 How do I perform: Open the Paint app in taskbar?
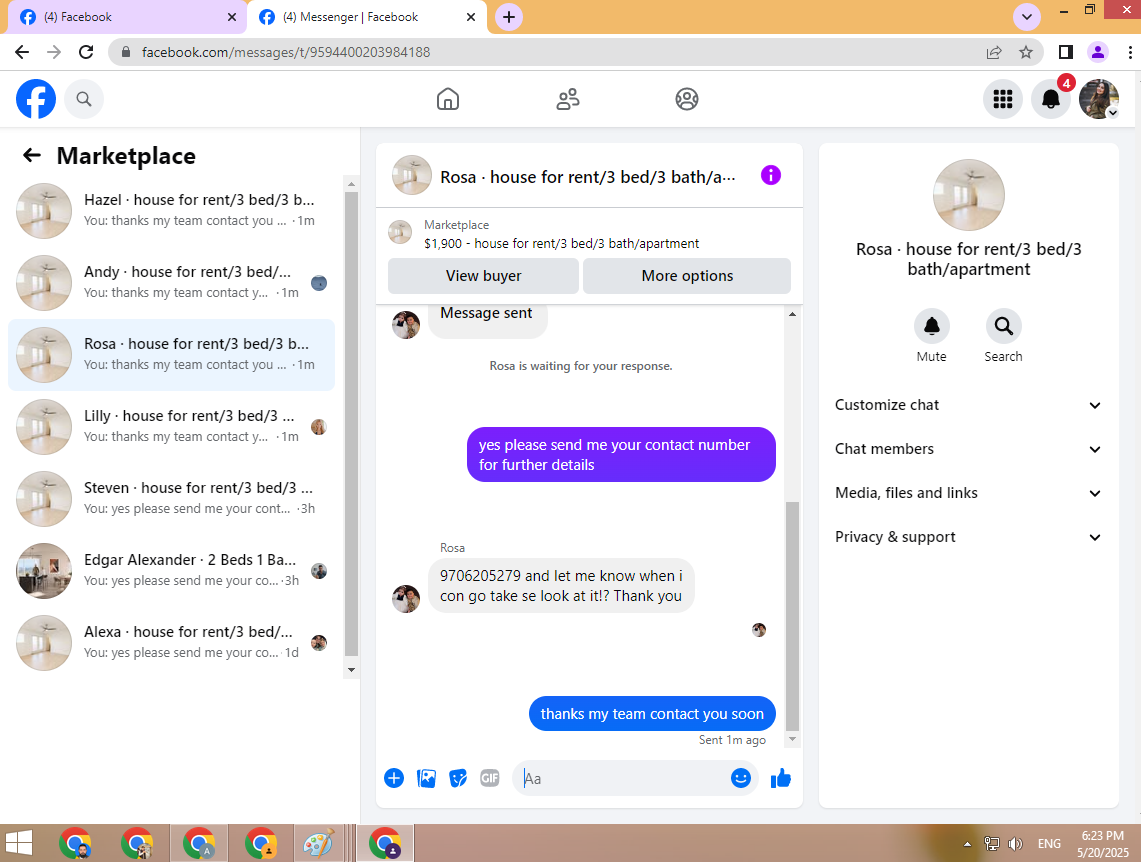coord(319,844)
